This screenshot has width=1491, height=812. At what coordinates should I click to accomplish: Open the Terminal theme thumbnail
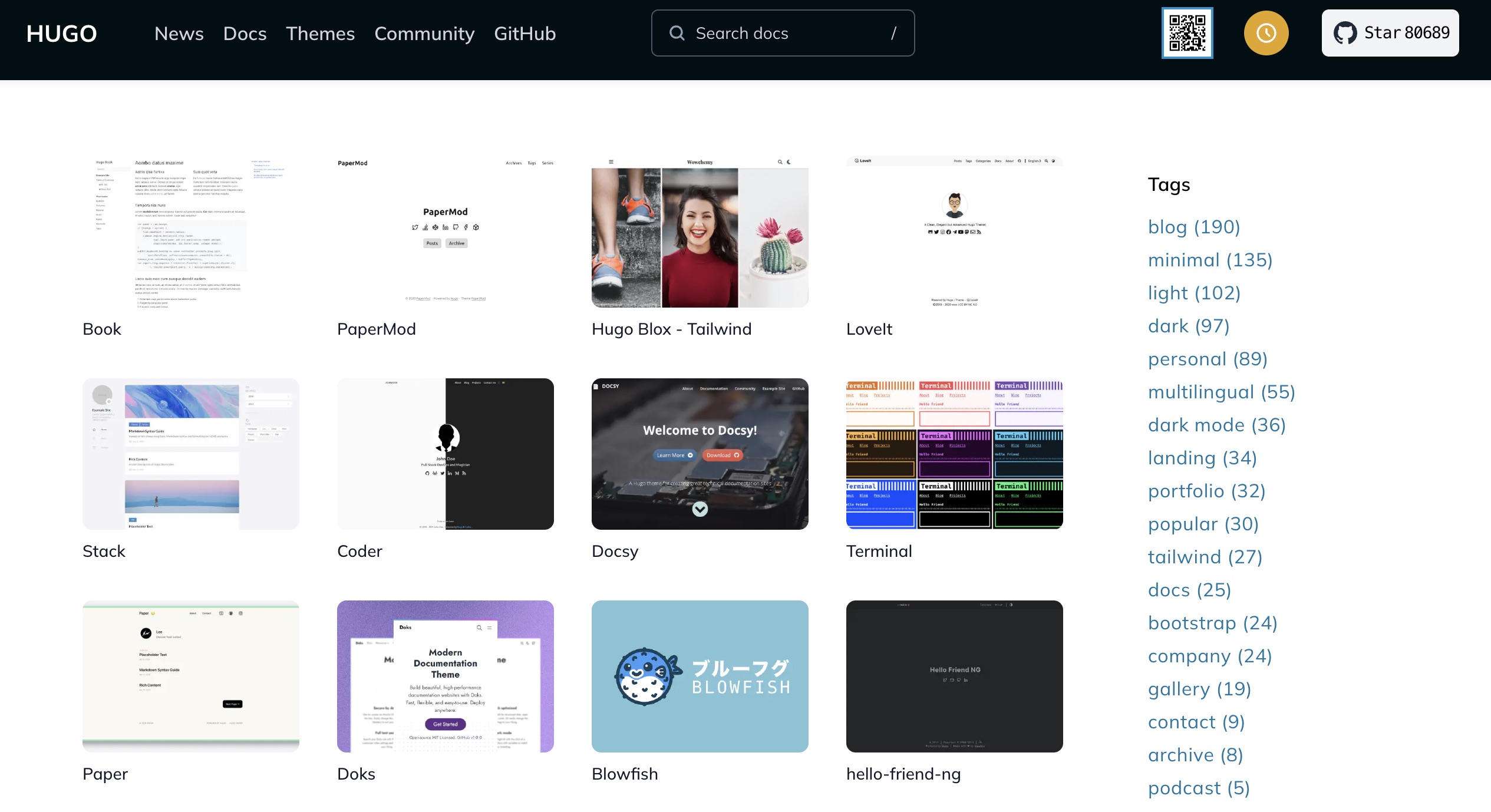point(955,454)
